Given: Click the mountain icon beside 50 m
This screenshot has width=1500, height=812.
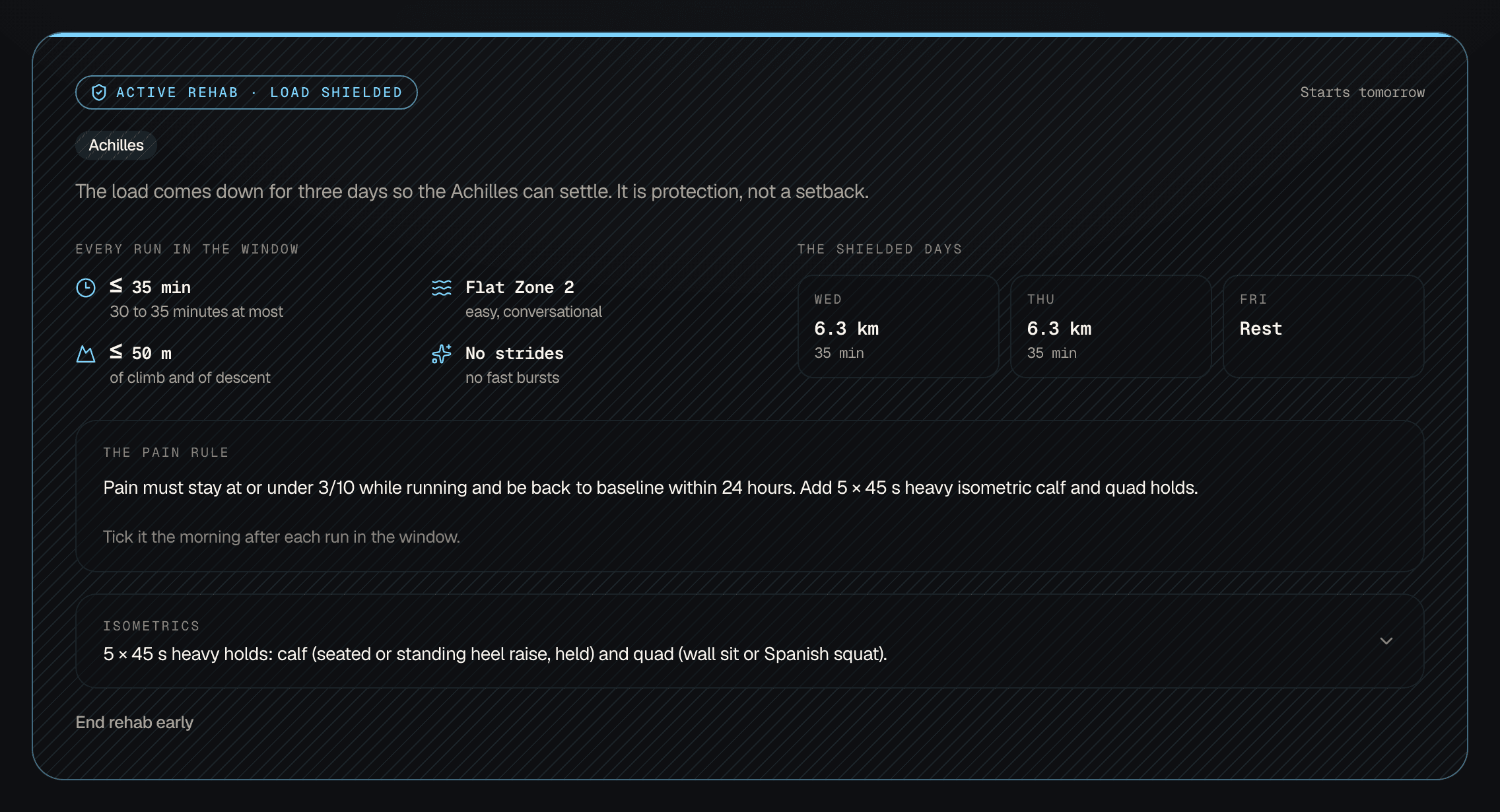Looking at the screenshot, I should [86, 354].
